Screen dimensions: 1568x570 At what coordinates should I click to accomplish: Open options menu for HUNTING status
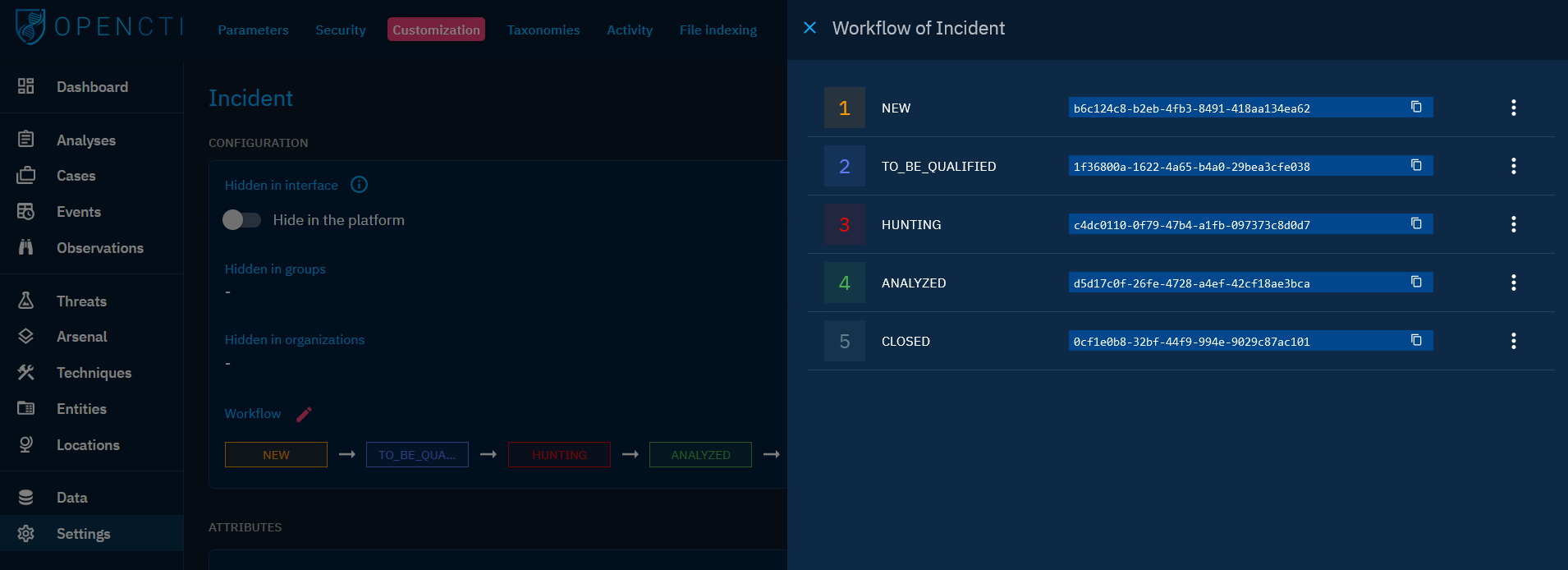1513,224
